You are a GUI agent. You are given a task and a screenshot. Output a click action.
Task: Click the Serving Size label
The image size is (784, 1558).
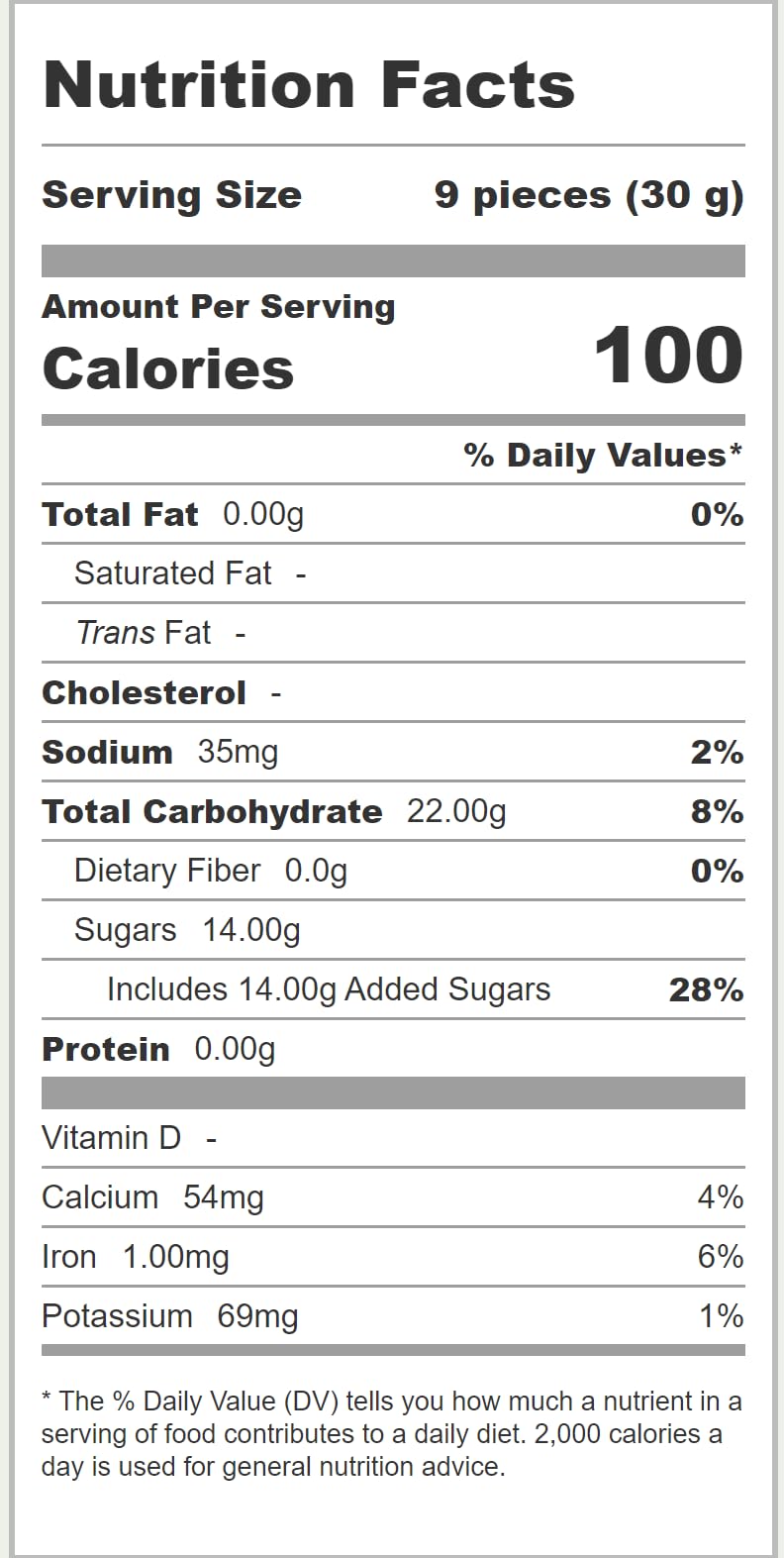[171, 195]
